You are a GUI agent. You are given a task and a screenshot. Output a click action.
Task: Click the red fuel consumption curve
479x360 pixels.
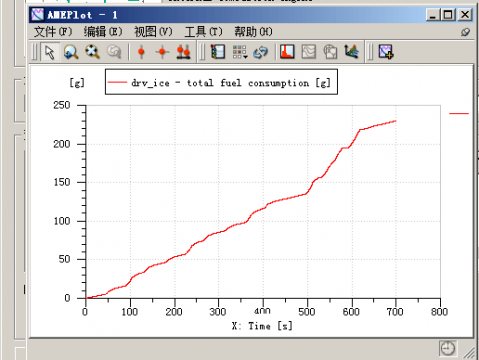click(x=241, y=222)
